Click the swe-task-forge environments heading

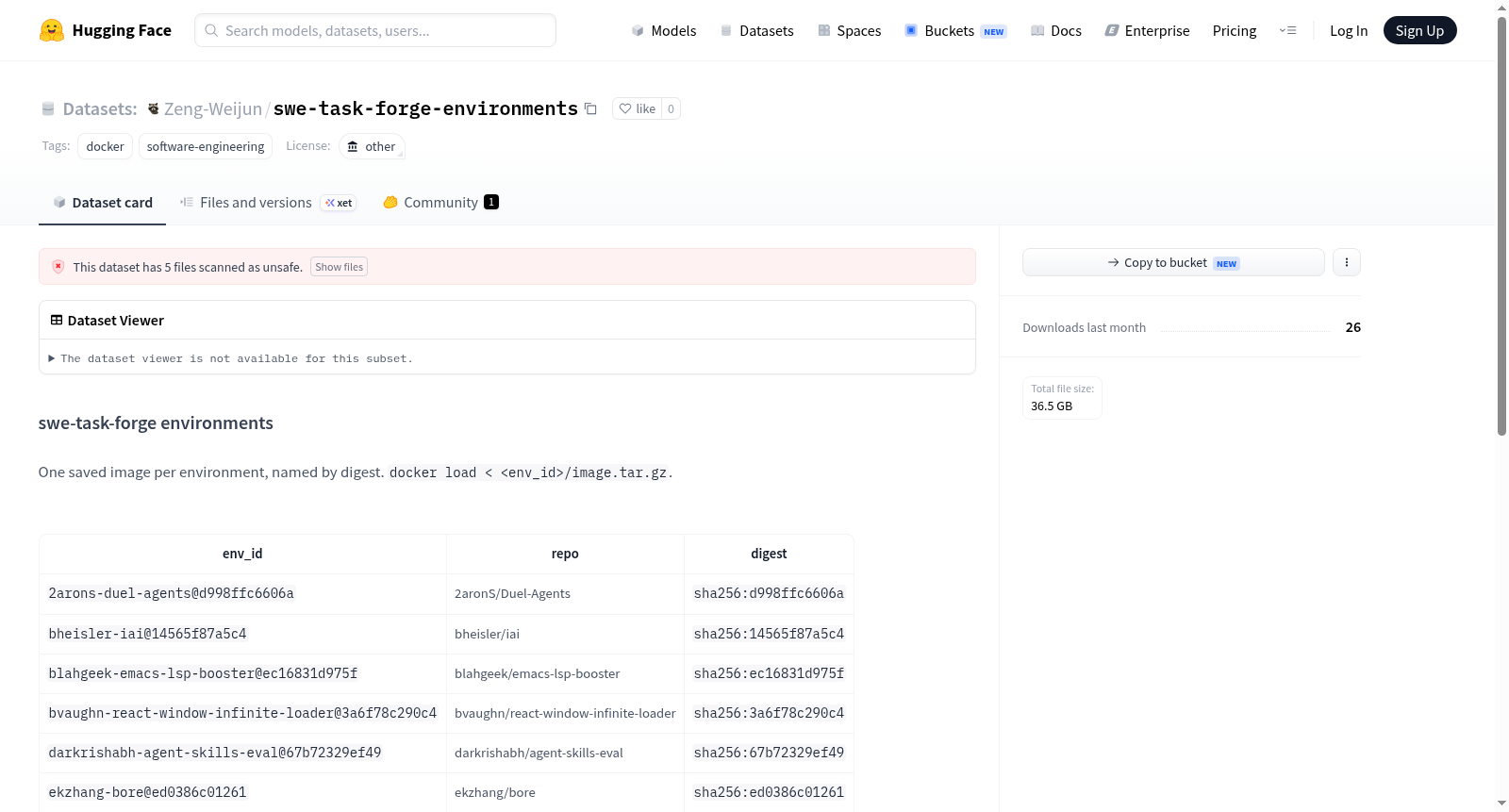coord(156,423)
